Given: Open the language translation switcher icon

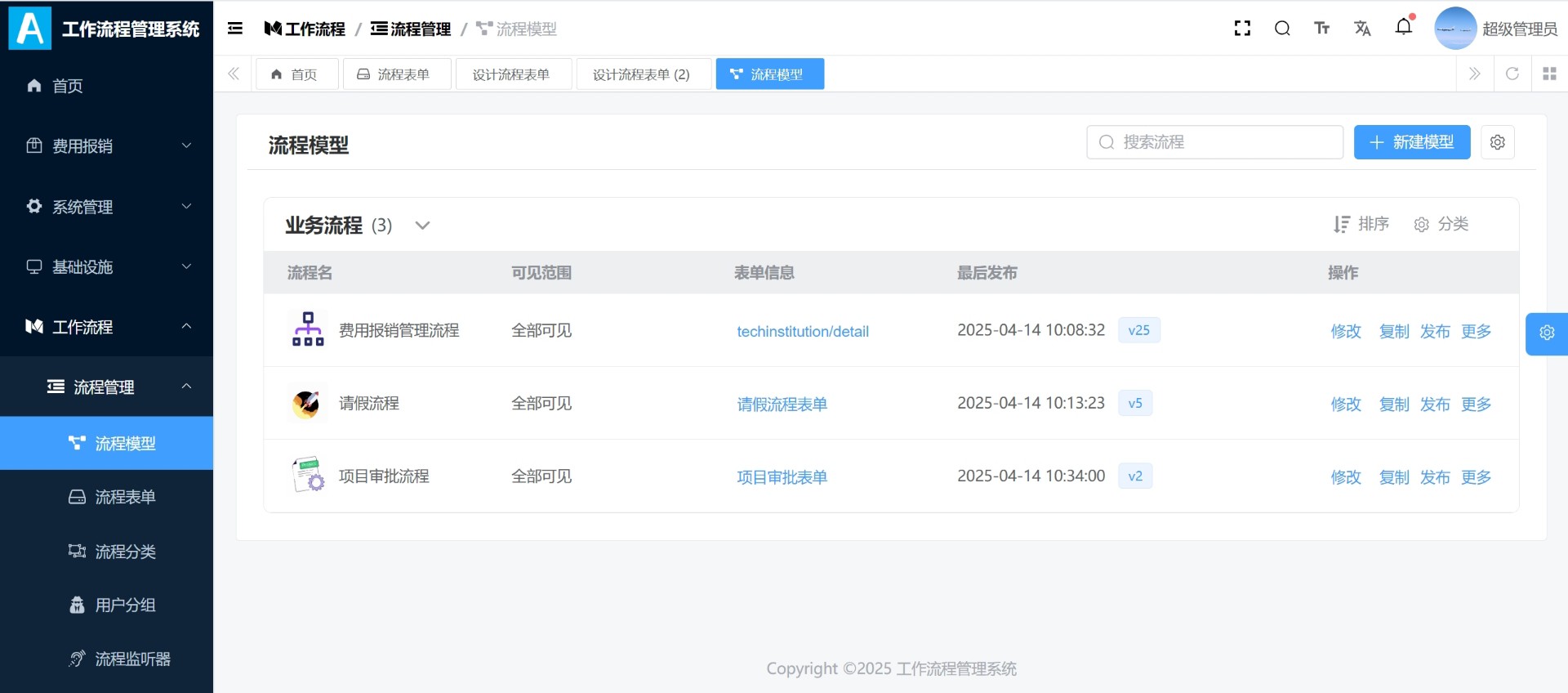Looking at the screenshot, I should pos(1362,29).
